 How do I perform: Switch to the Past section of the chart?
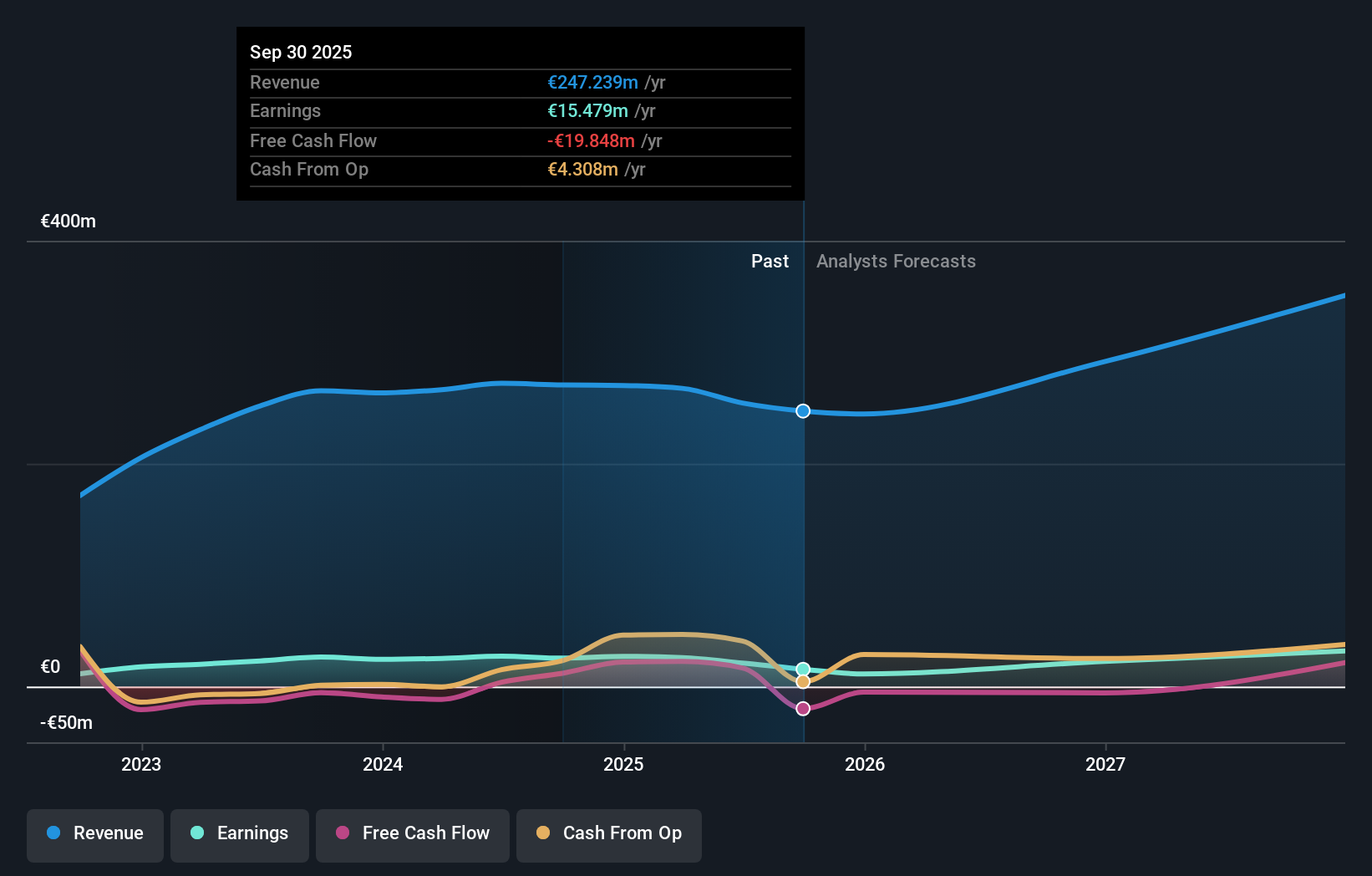pyautogui.click(x=770, y=261)
